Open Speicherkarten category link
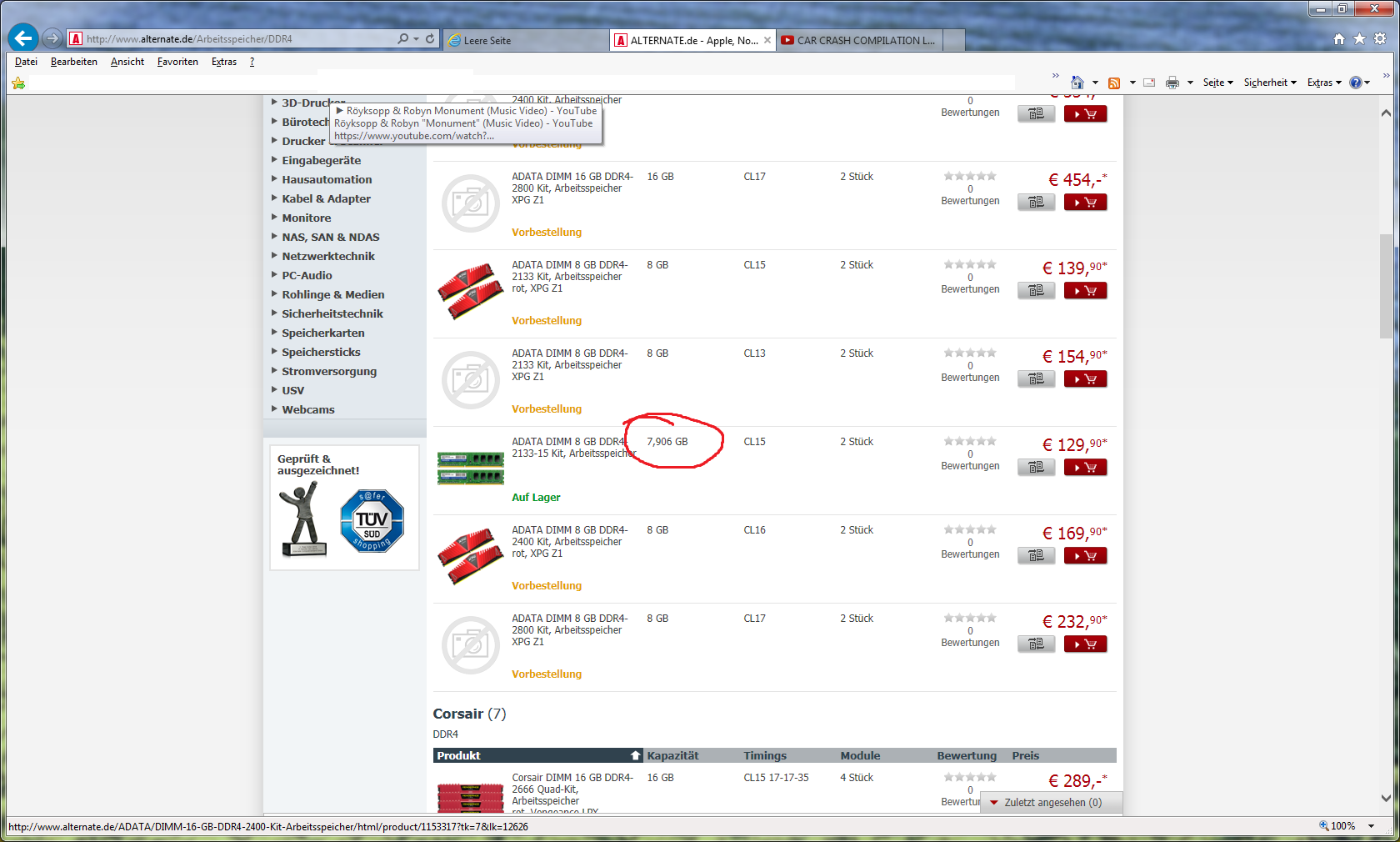Viewport: 1400px width, 842px height. tap(322, 333)
